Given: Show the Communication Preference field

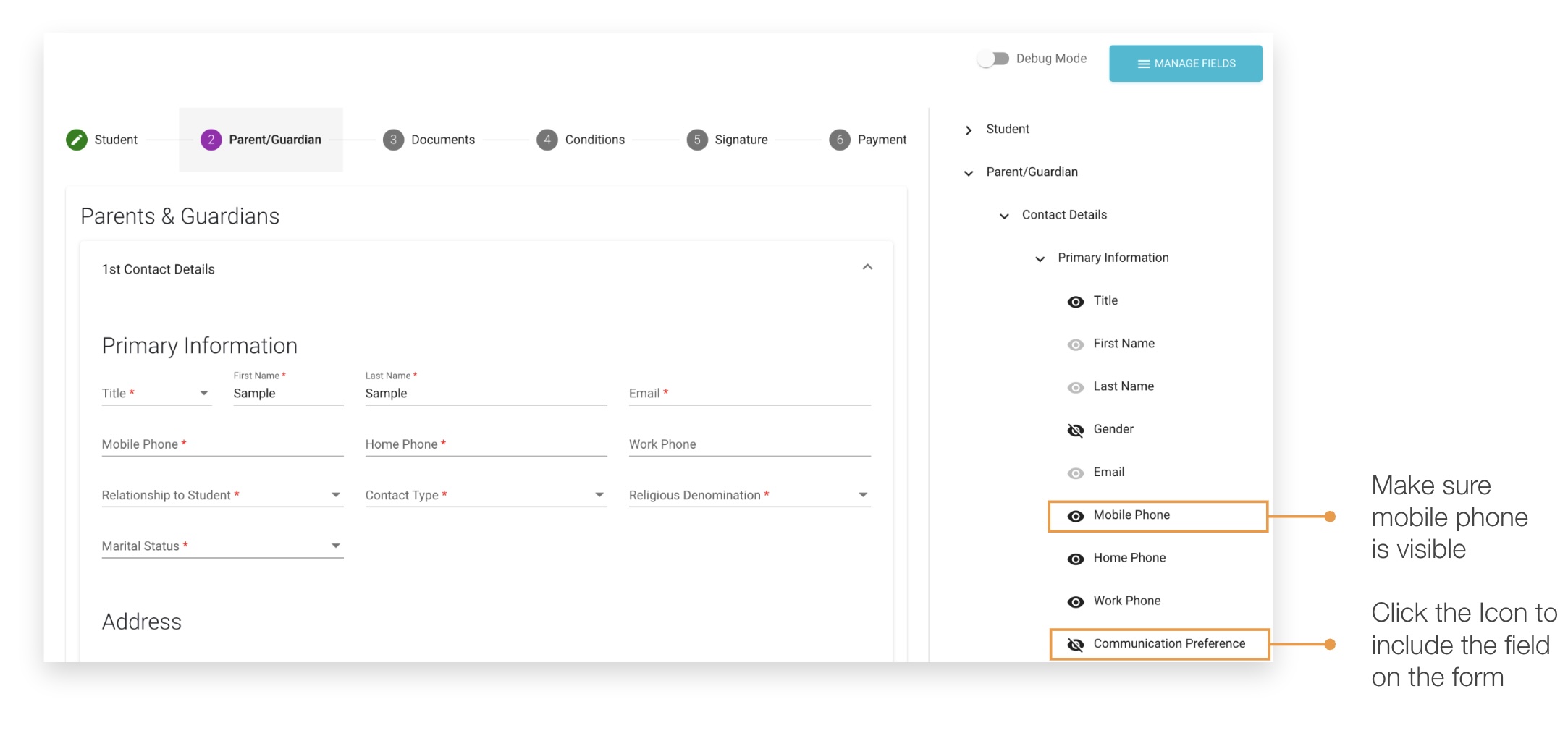Looking at the screenshot, I should pyautogui.click(x=1076, y=644).
